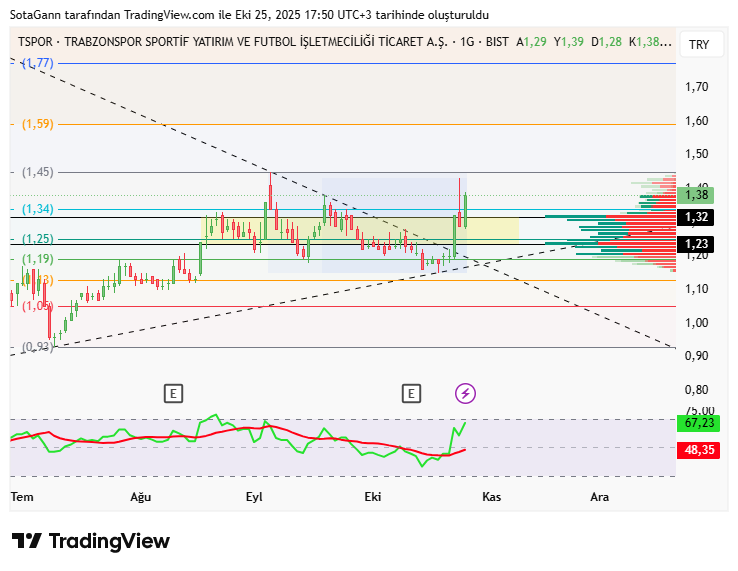
Task: Click the 1,50 price axis label
Action: click(x=696, y=154)
